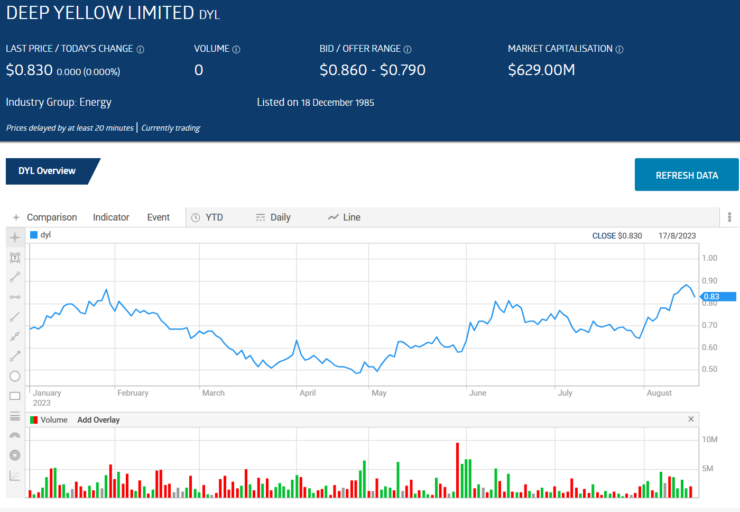The width and height of the screenshot is (740, 512).
Task: Click the tallest red volume bar
Action: [x=457, y=470]
